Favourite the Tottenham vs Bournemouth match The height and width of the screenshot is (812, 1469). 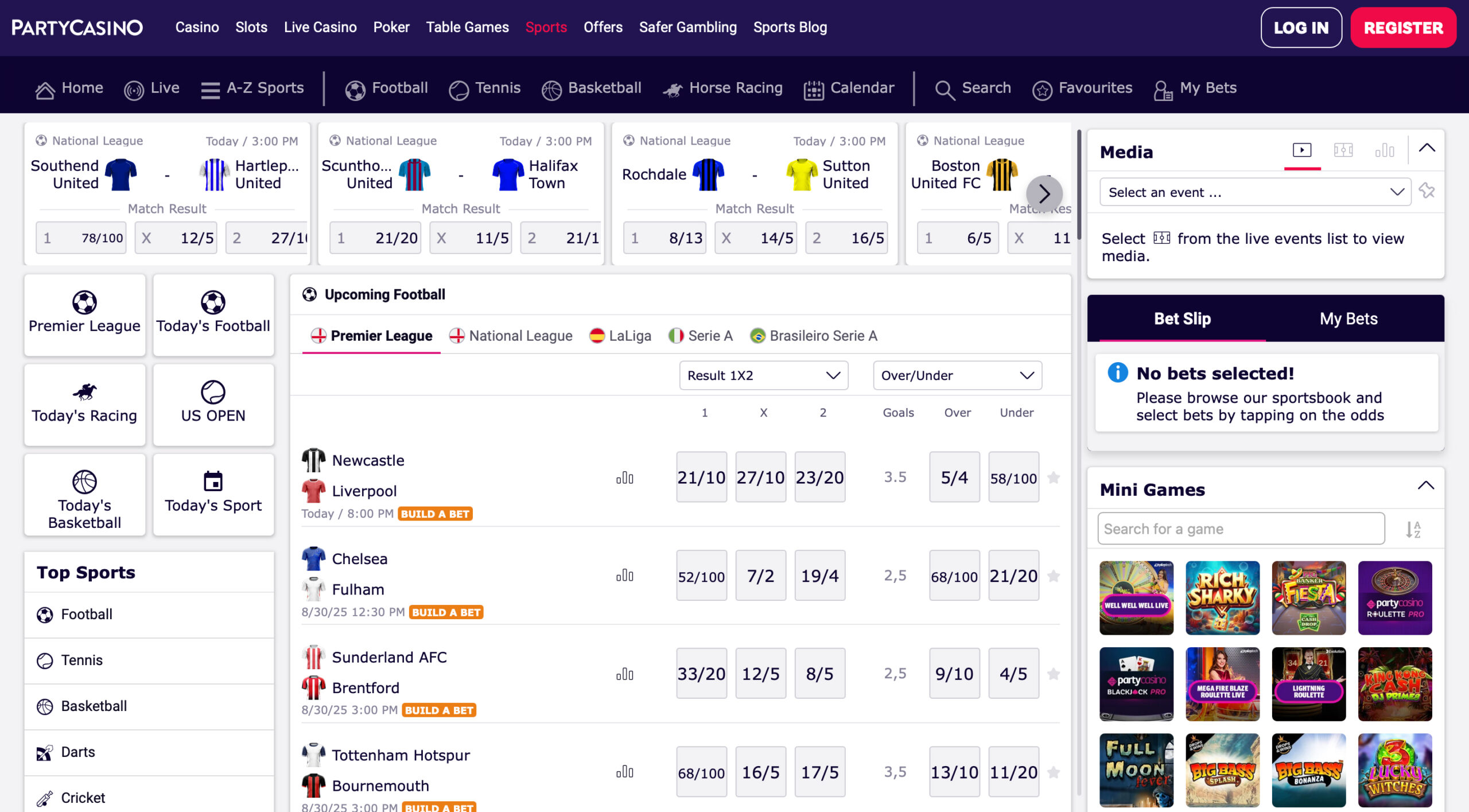click(x=1054, y=771)
